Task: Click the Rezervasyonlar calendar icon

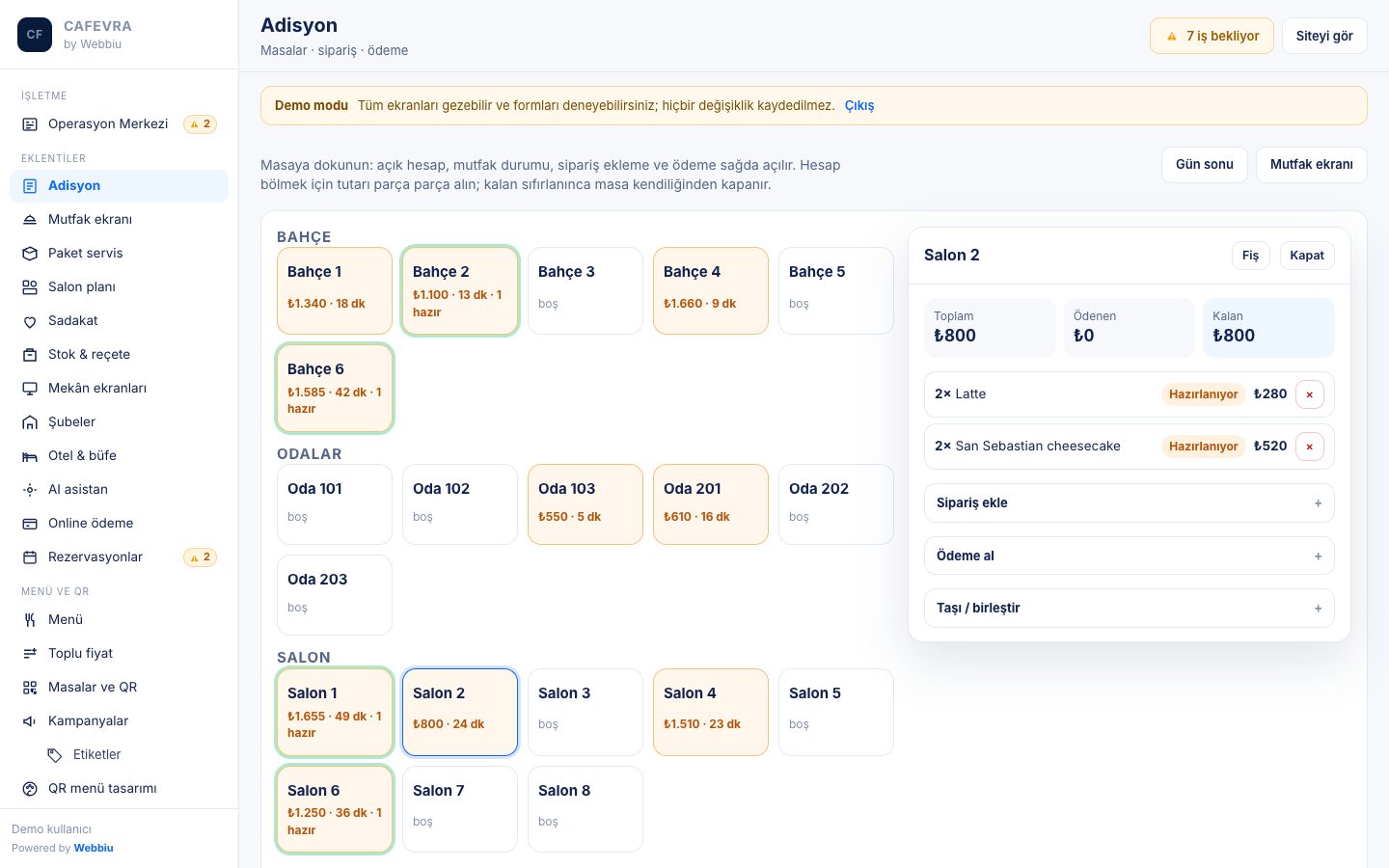Action: coord(30,557)
